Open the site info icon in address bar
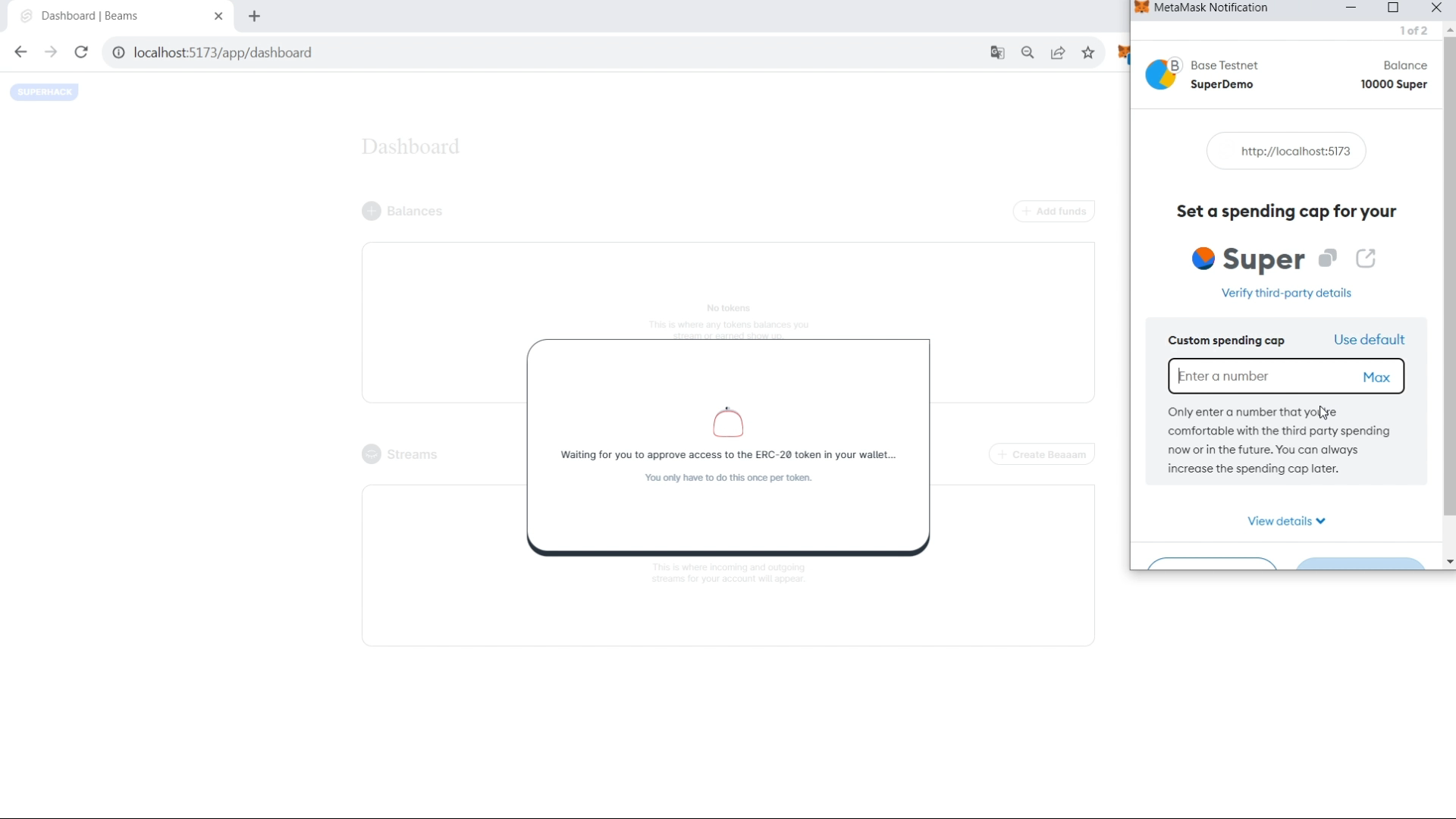This screenshot has width=1456, height=819. click(118, 52)
